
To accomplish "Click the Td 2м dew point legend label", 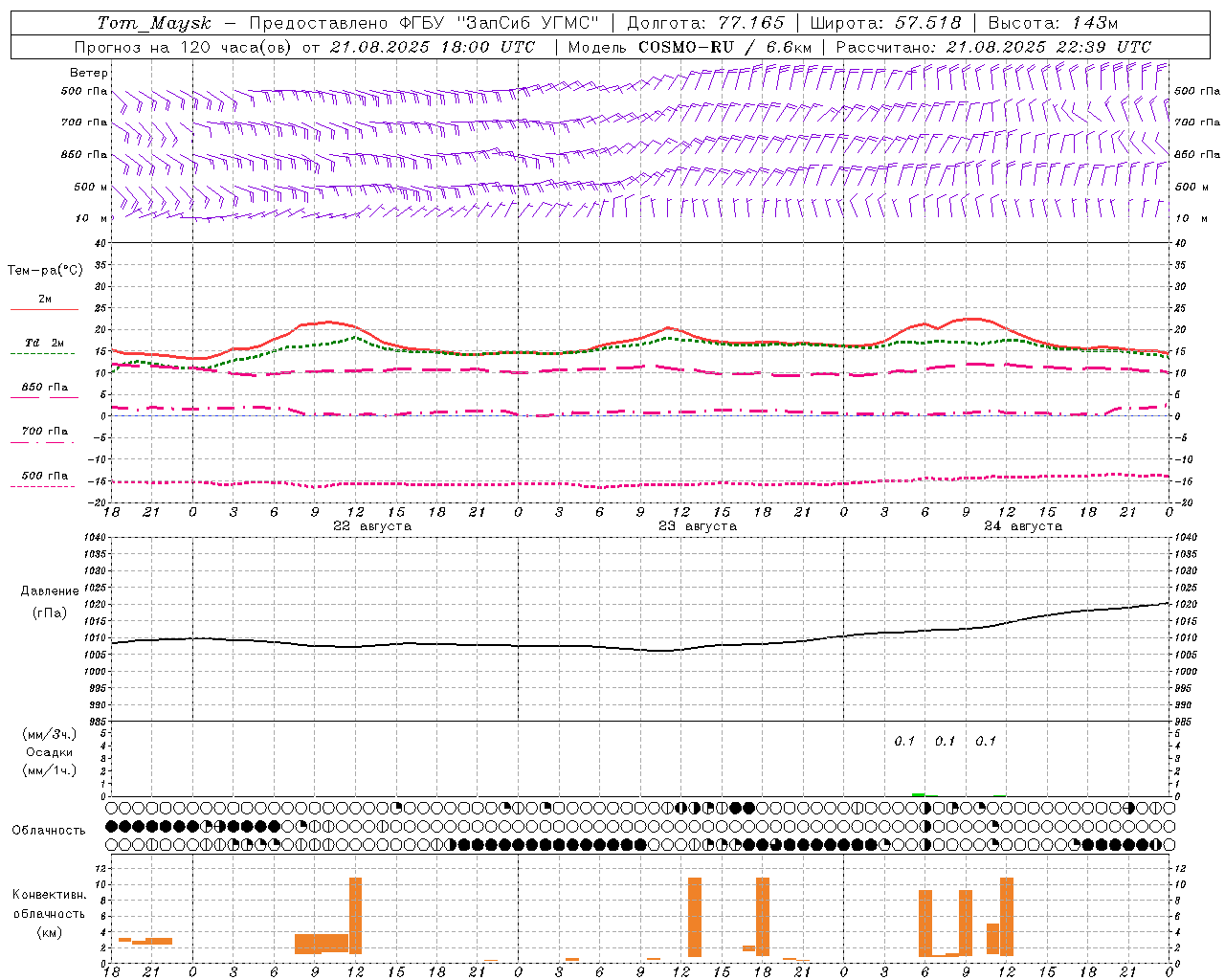I will (45, 343).
